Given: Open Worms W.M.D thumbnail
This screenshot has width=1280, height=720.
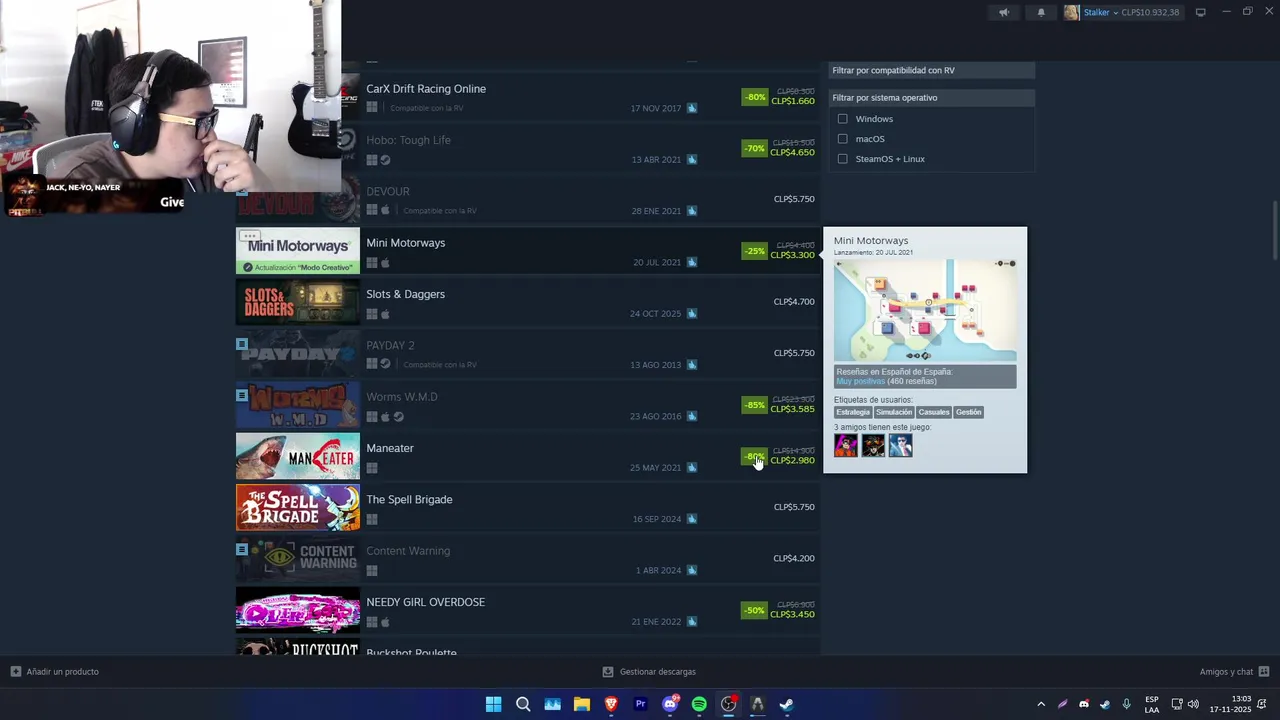Looking at the screenshot, I should click(x=297, y=405).
